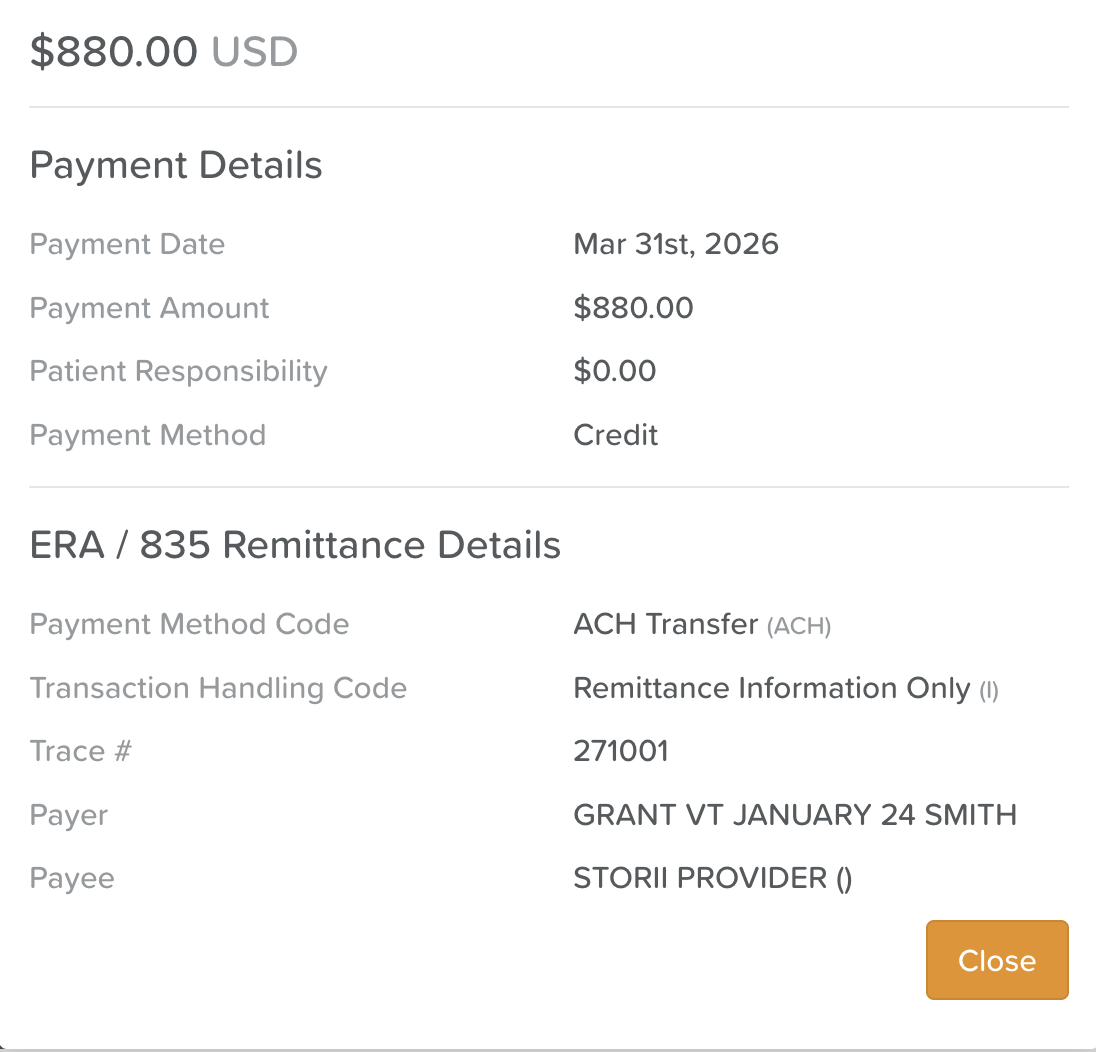
Task: Select the ERA / 835 Remittance Details heading
Action: coord(295,545)
